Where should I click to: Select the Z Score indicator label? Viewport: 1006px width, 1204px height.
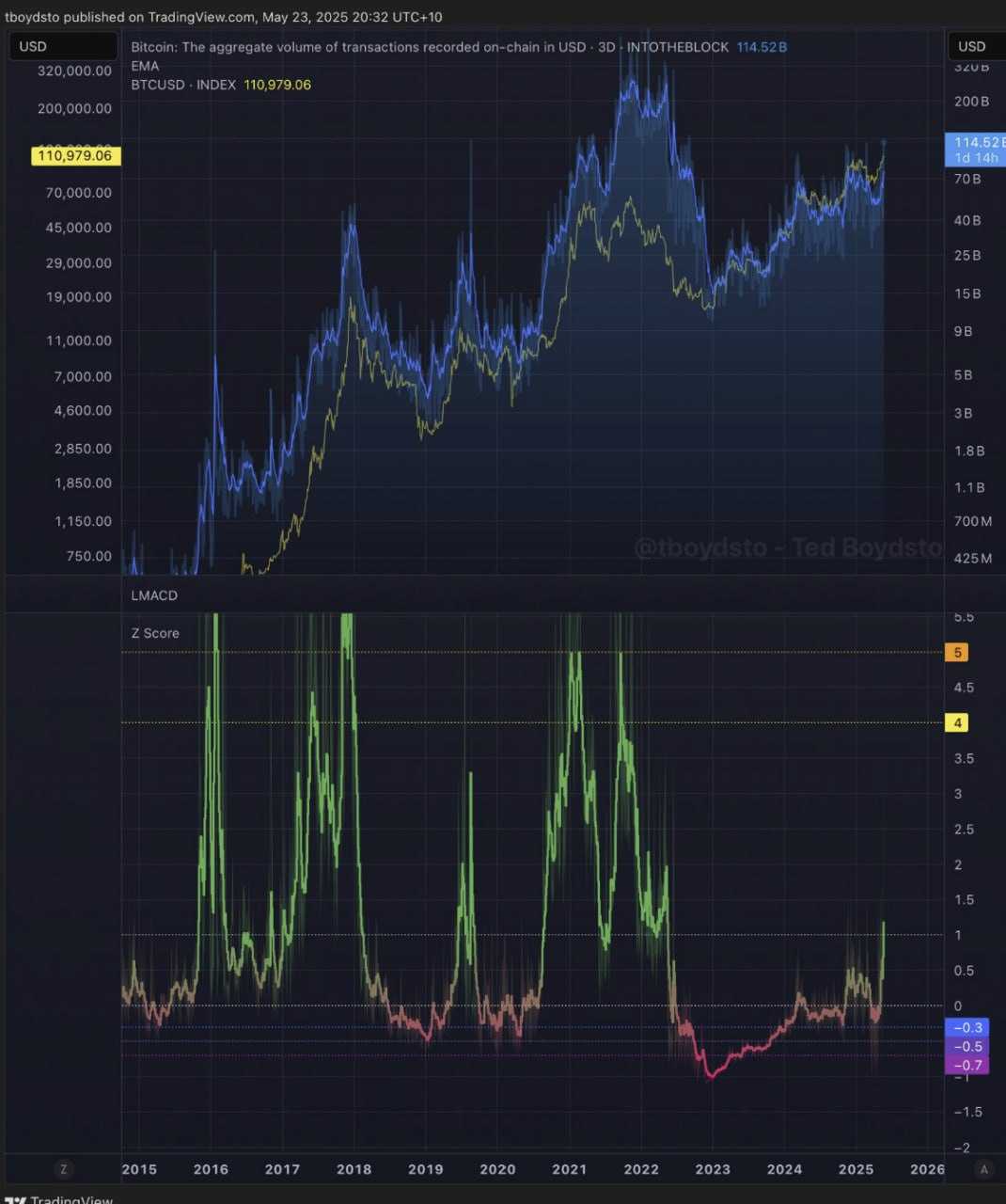(x=155, y=633)
